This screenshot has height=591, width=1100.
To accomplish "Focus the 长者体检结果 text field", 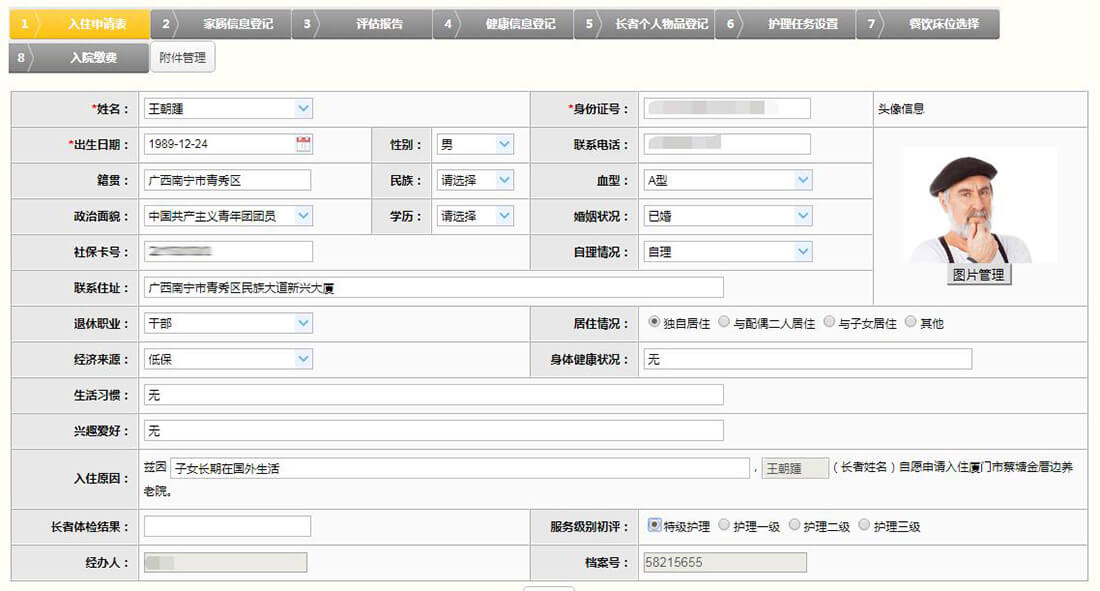I will pos(227,526).
